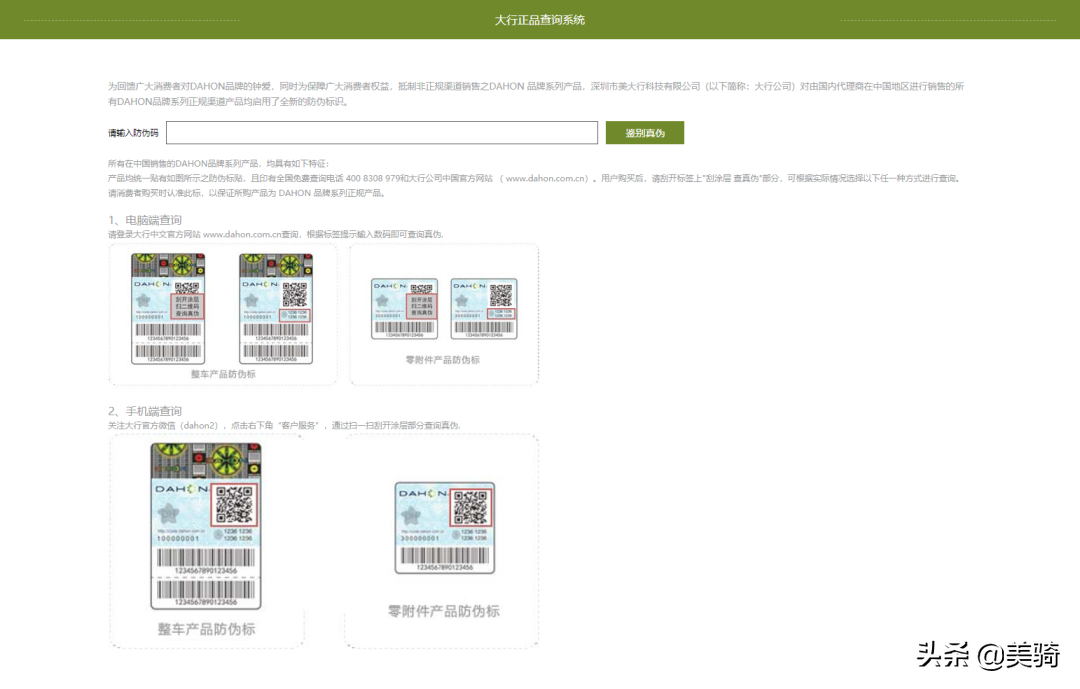Click 零附件产品防伪标 caption under 手机端查询
This screenshot has width=1080, height=689.
(444, 611)
